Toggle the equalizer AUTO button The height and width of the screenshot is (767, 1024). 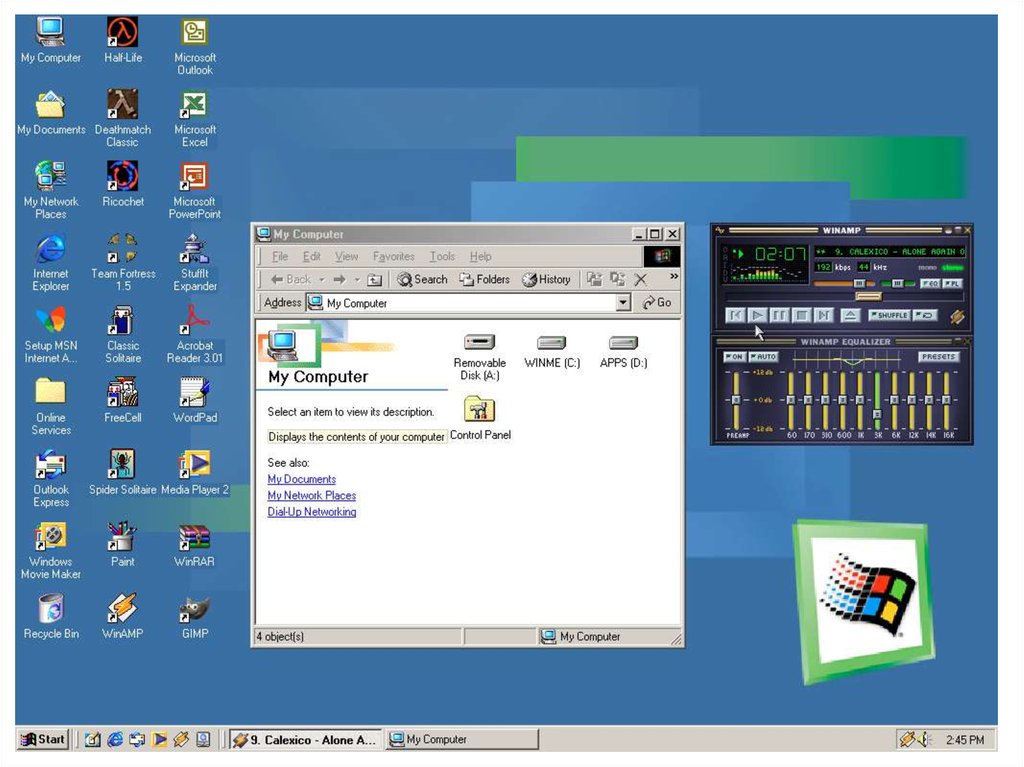tap(765, 357)
